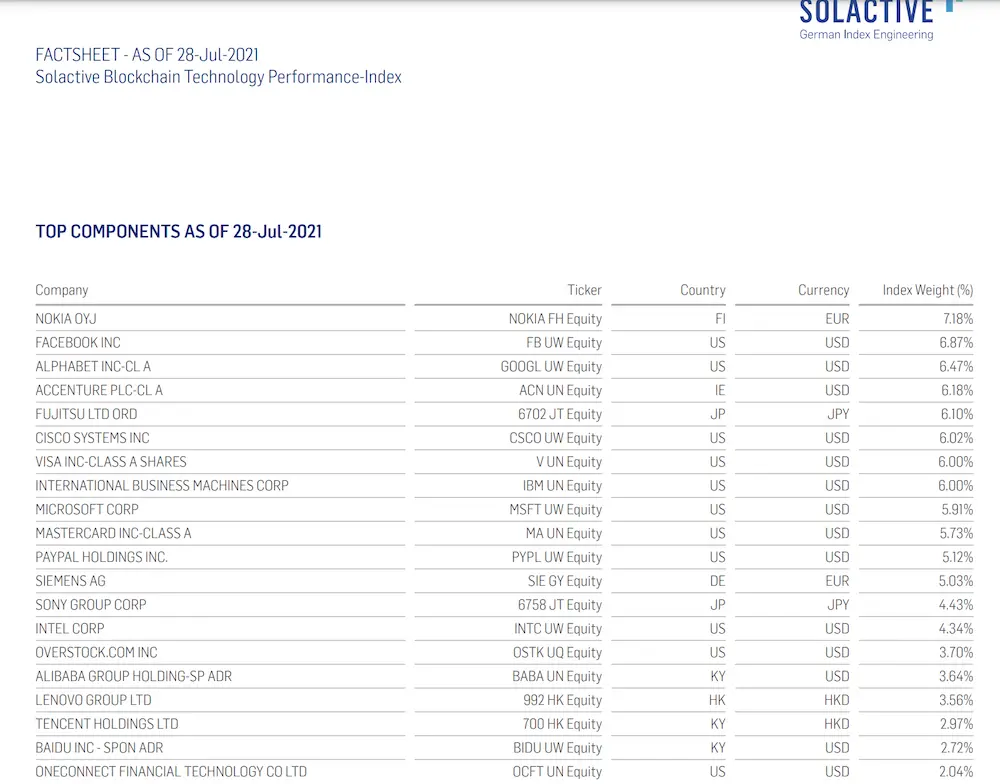Viewport: 1000px width, 784px height.
Task: Select PAYPAL HOLDINGS INC. company name
Action: tap(101, 557)
